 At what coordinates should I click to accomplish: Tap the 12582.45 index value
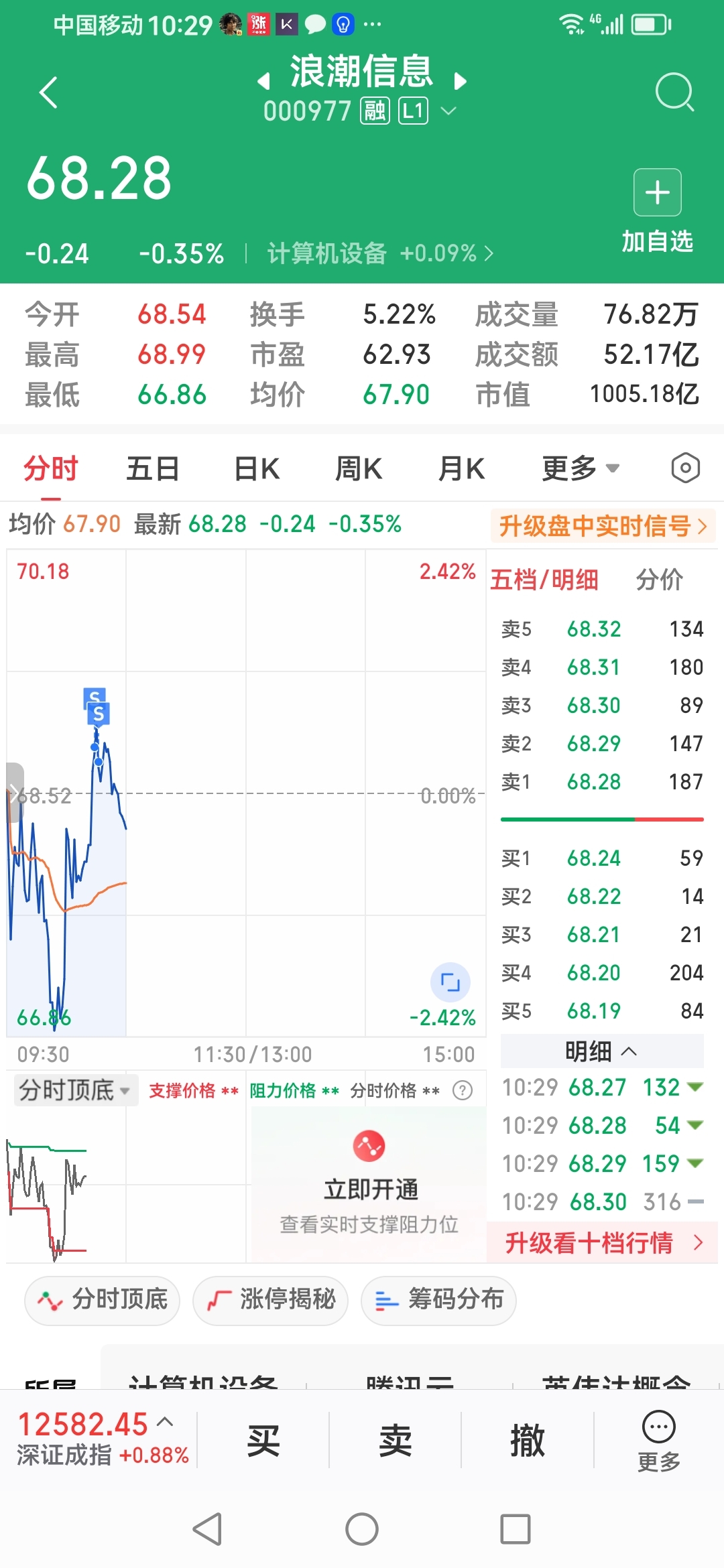point(82,1423)
